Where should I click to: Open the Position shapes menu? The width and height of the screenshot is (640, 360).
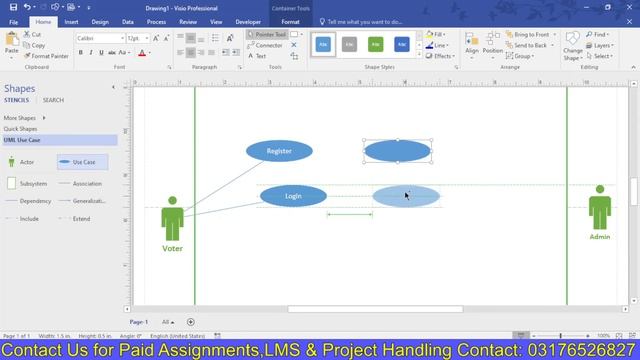pyautogui.click(x=493, y=45)
